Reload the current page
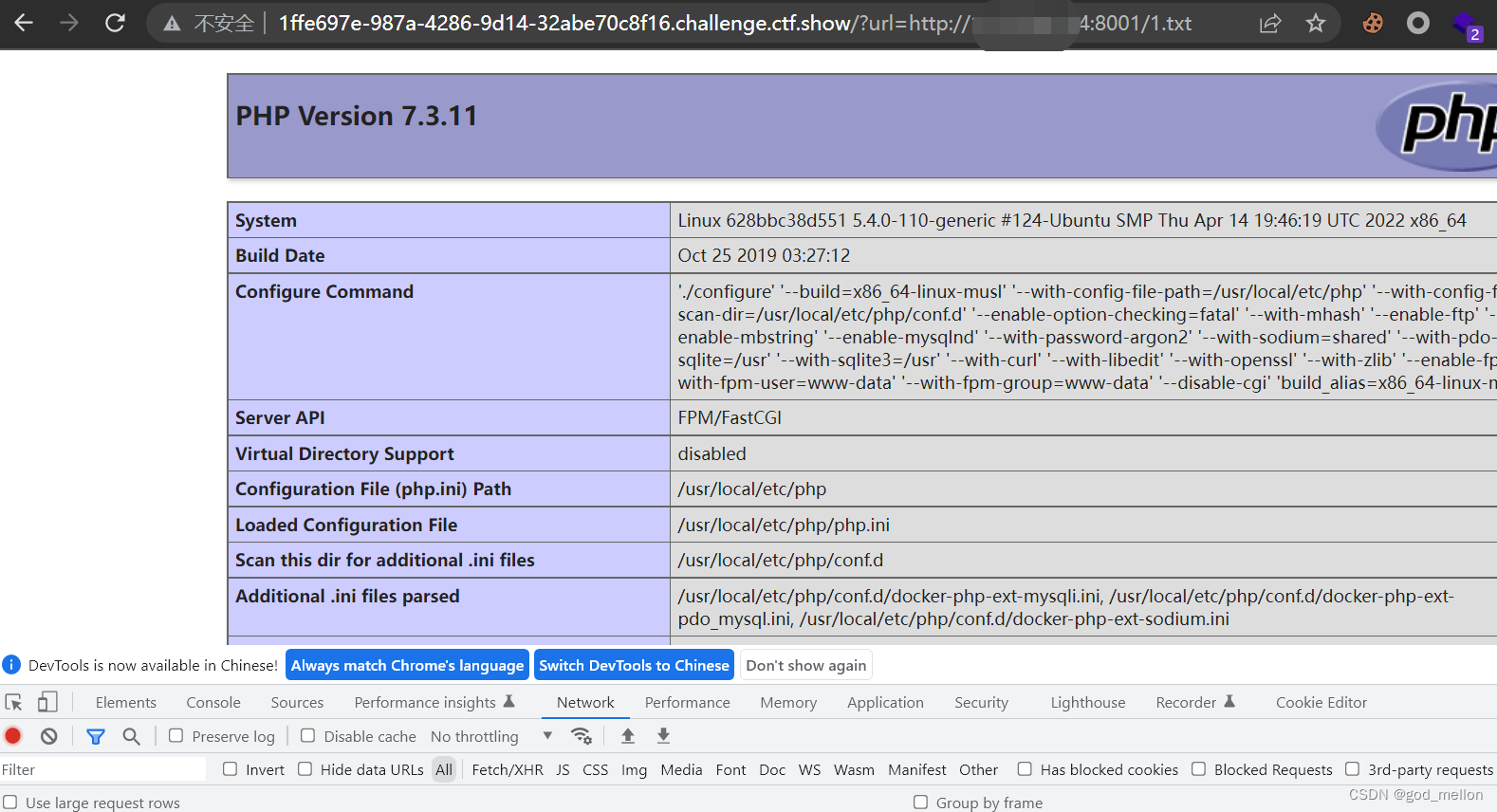Image resolution: width=1497 pixels, height=812 pixels. pyautogui.click(x=115, y=23)
